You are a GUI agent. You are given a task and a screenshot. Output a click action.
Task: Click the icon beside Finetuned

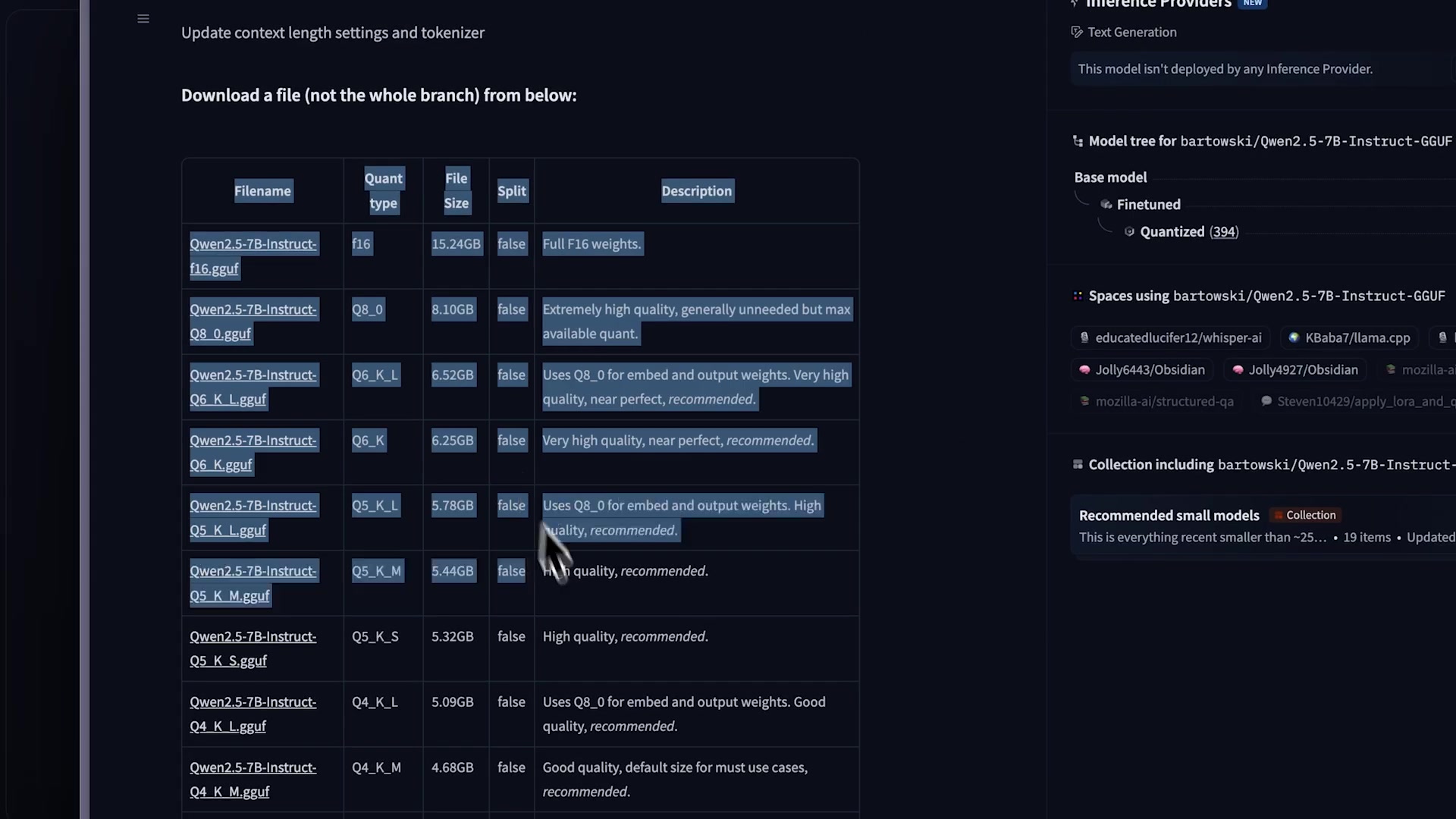click(1106, 205)
